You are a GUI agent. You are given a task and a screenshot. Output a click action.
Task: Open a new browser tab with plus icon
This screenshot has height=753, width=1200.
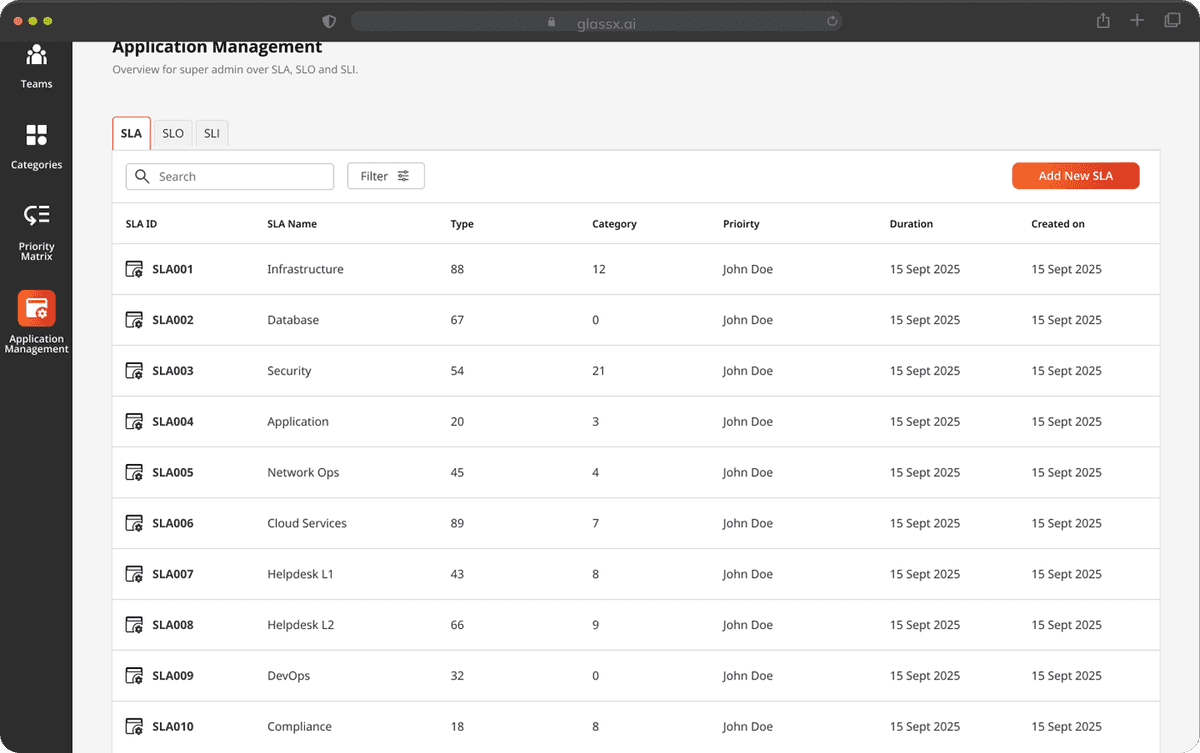click(x=1137, y=21)
